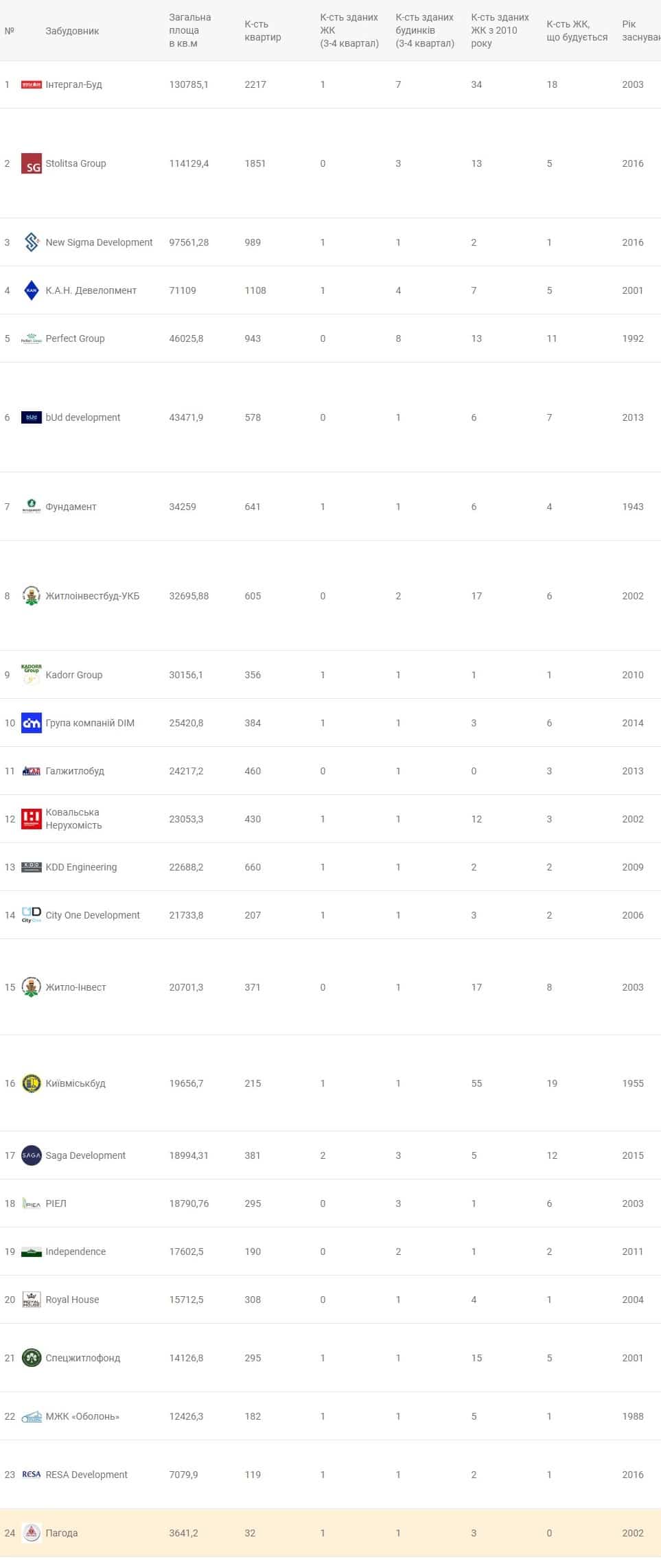Open РІЕЛ developer name

click(56, 1203)
